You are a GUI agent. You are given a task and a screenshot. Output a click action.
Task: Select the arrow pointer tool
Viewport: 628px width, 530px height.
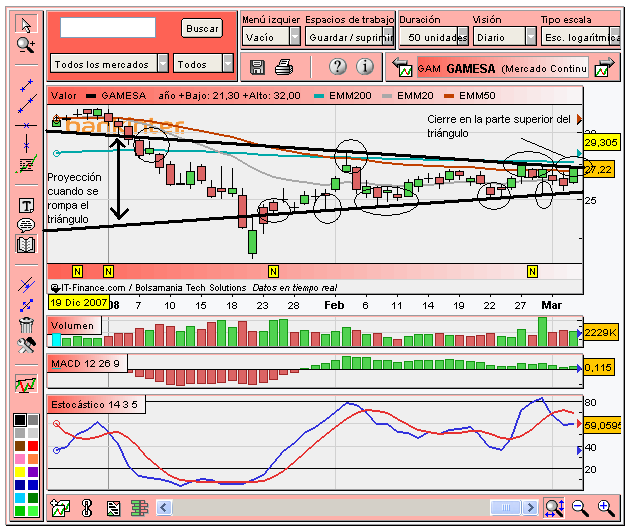(x=26, y=25)
